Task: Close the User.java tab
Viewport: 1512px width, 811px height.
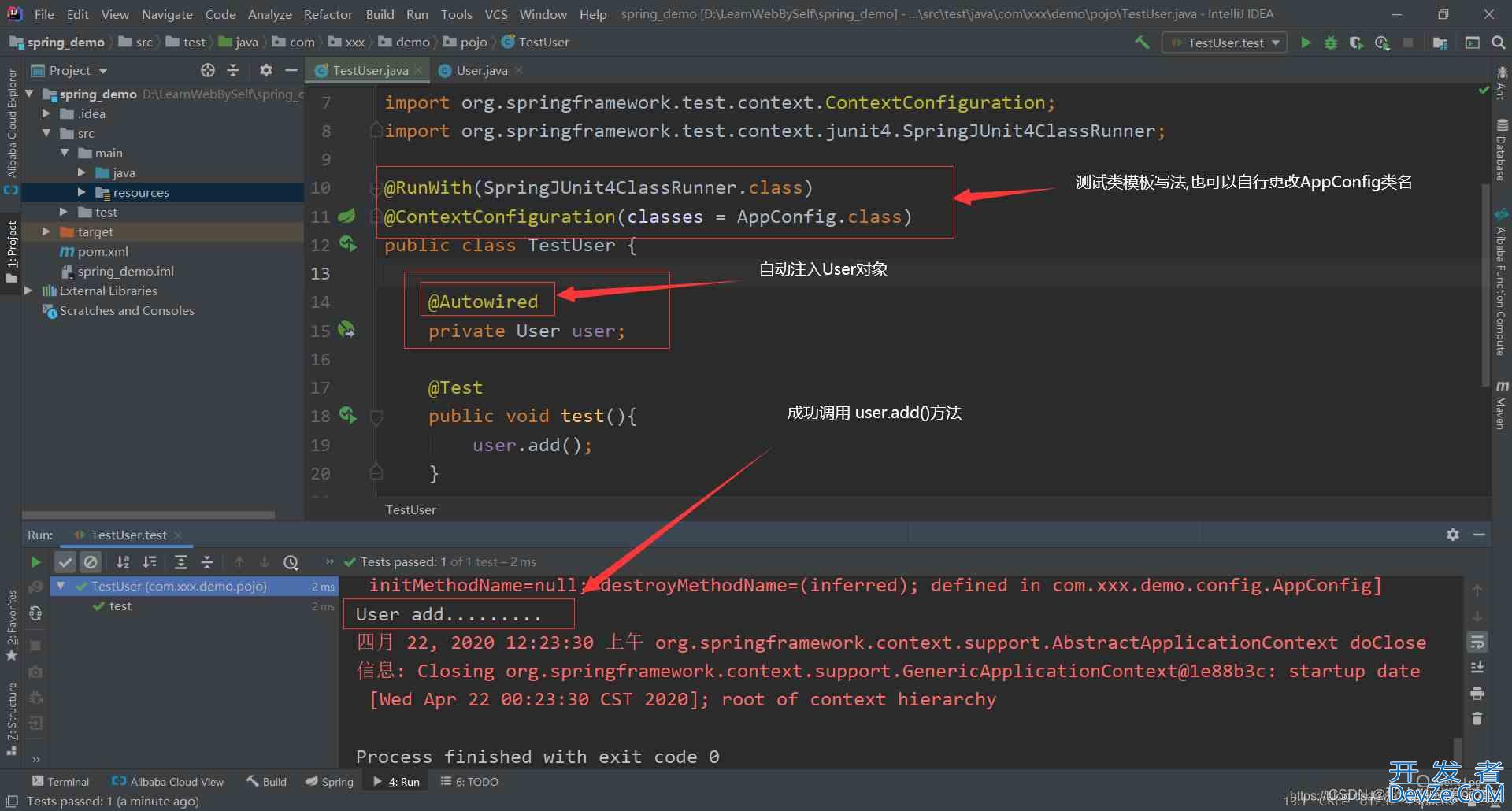Action: (519, 70)
